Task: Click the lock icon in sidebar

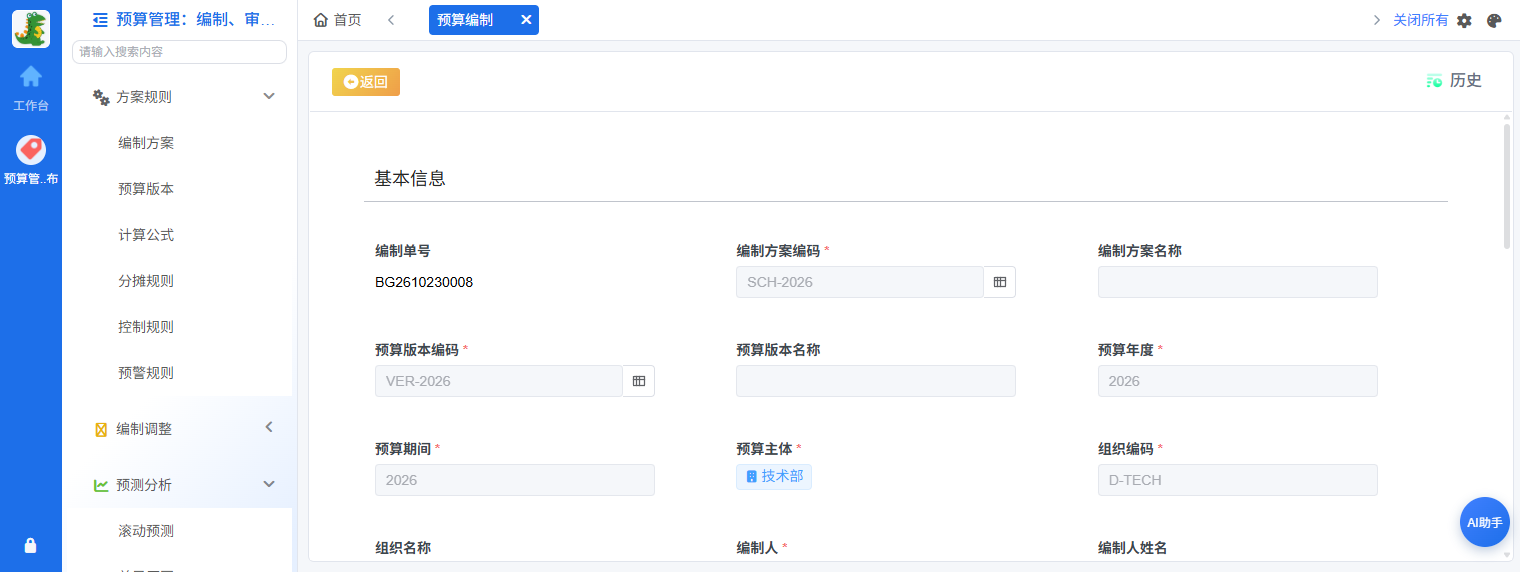Action: pyautogui.click(x=30, y=545)
